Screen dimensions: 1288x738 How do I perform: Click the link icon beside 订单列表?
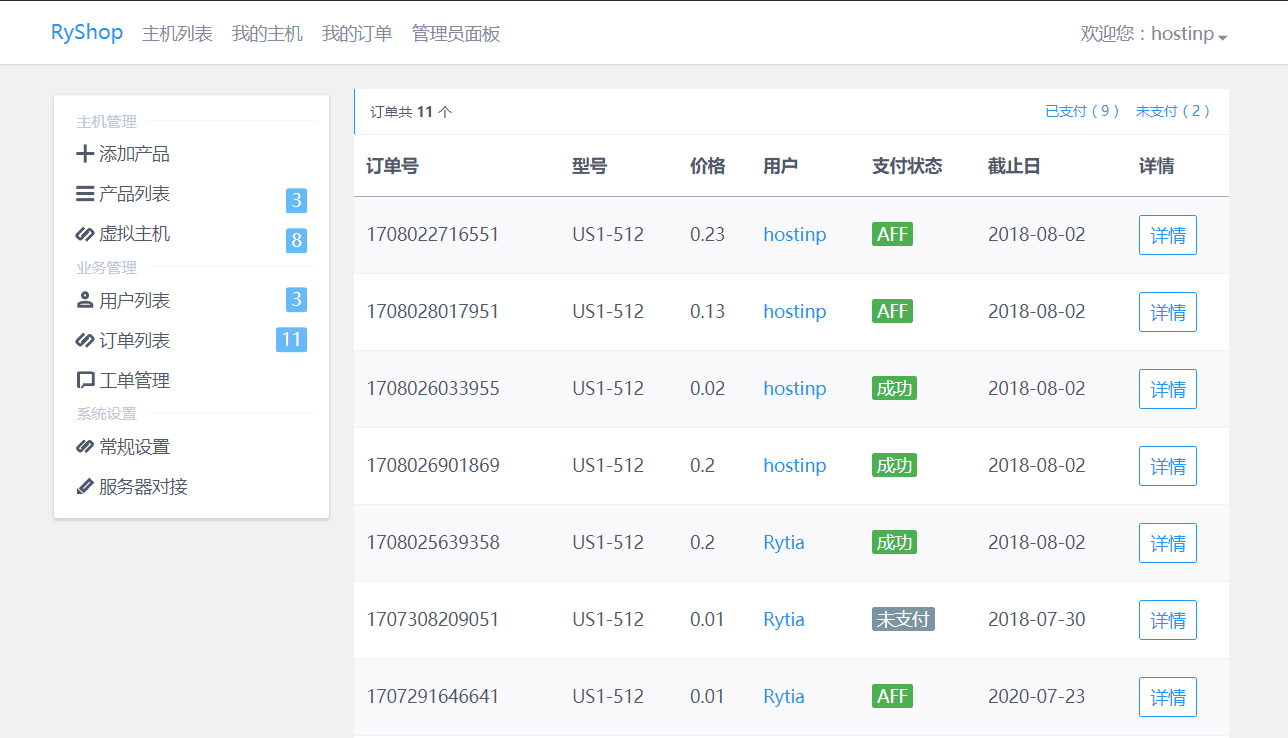(x=85, y=340)
